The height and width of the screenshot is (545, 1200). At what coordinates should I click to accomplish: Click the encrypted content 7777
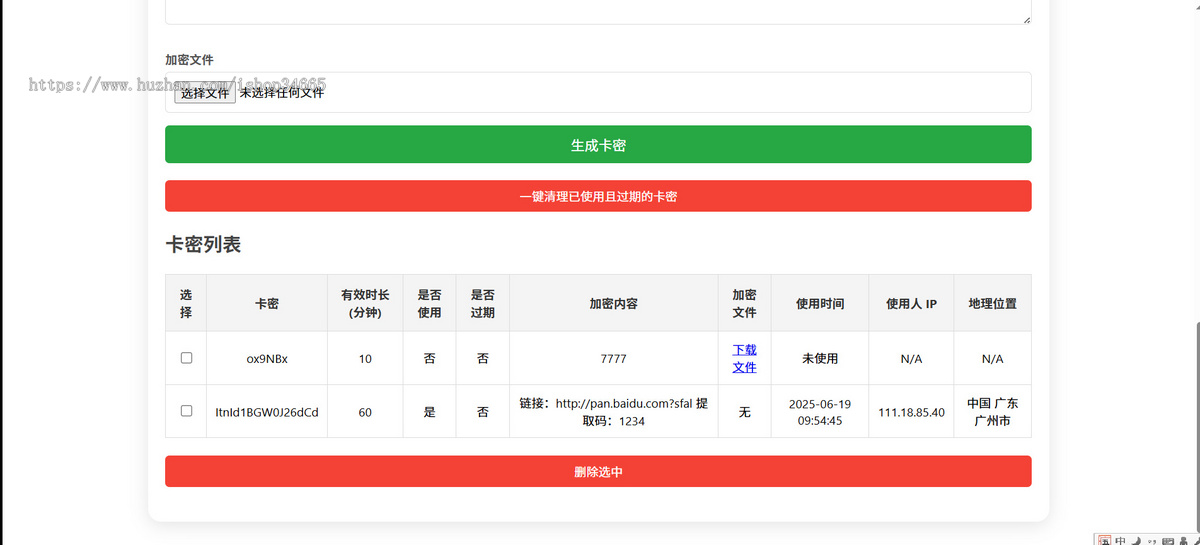[x=614, y=359]
